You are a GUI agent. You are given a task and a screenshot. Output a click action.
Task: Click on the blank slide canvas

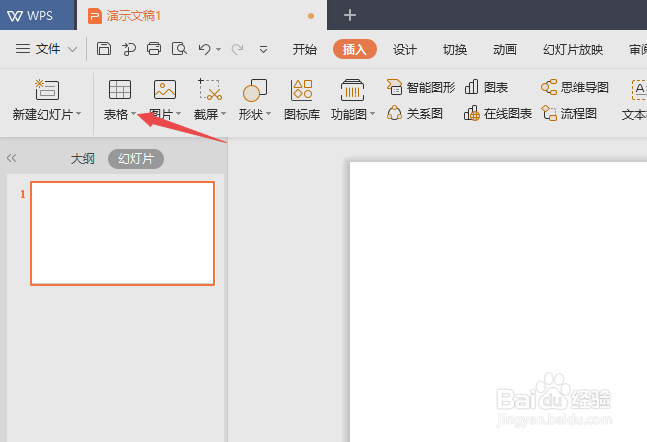[x=498, y=302]
